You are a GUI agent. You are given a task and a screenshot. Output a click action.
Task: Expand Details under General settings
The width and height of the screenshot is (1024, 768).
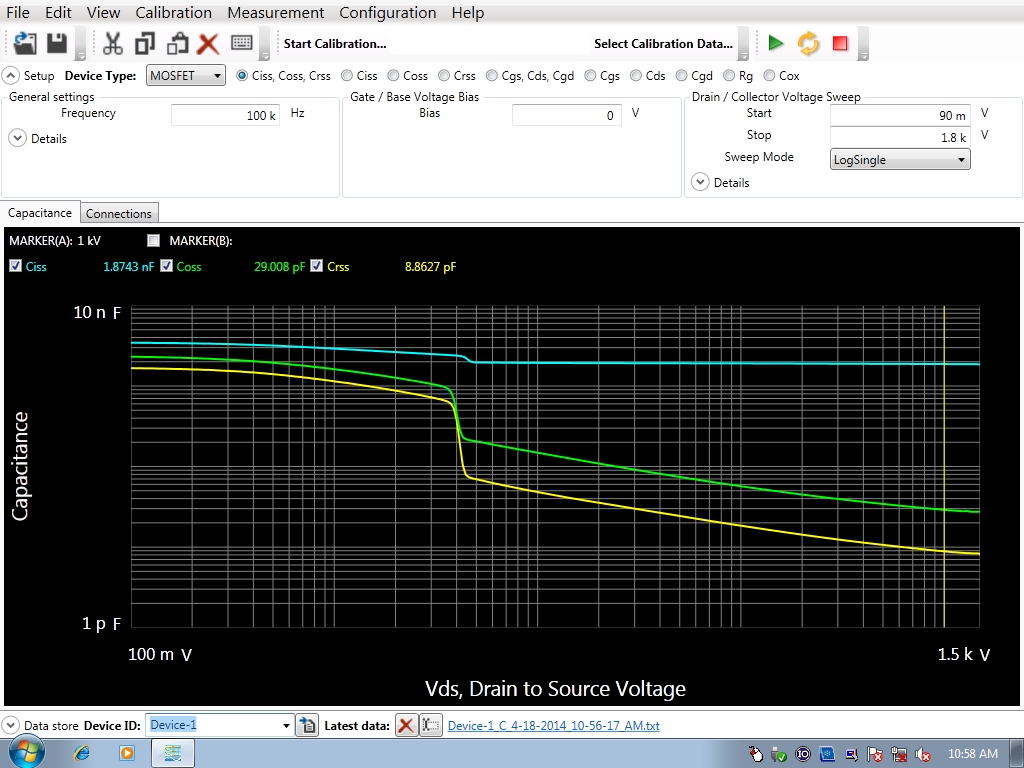[x=18, y=139]
